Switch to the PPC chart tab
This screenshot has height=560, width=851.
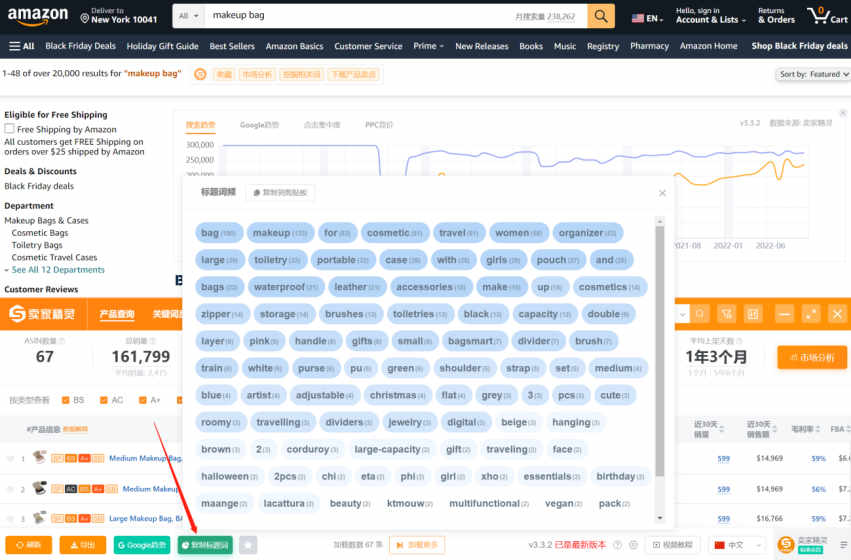(379, 125)
